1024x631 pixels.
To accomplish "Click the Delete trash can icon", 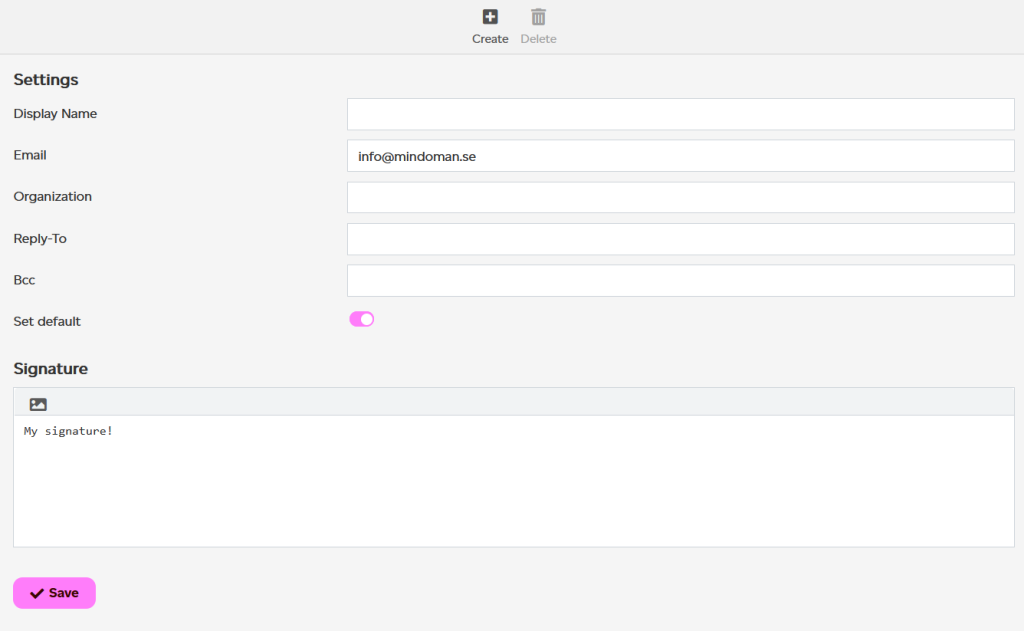I will point(538,17).
